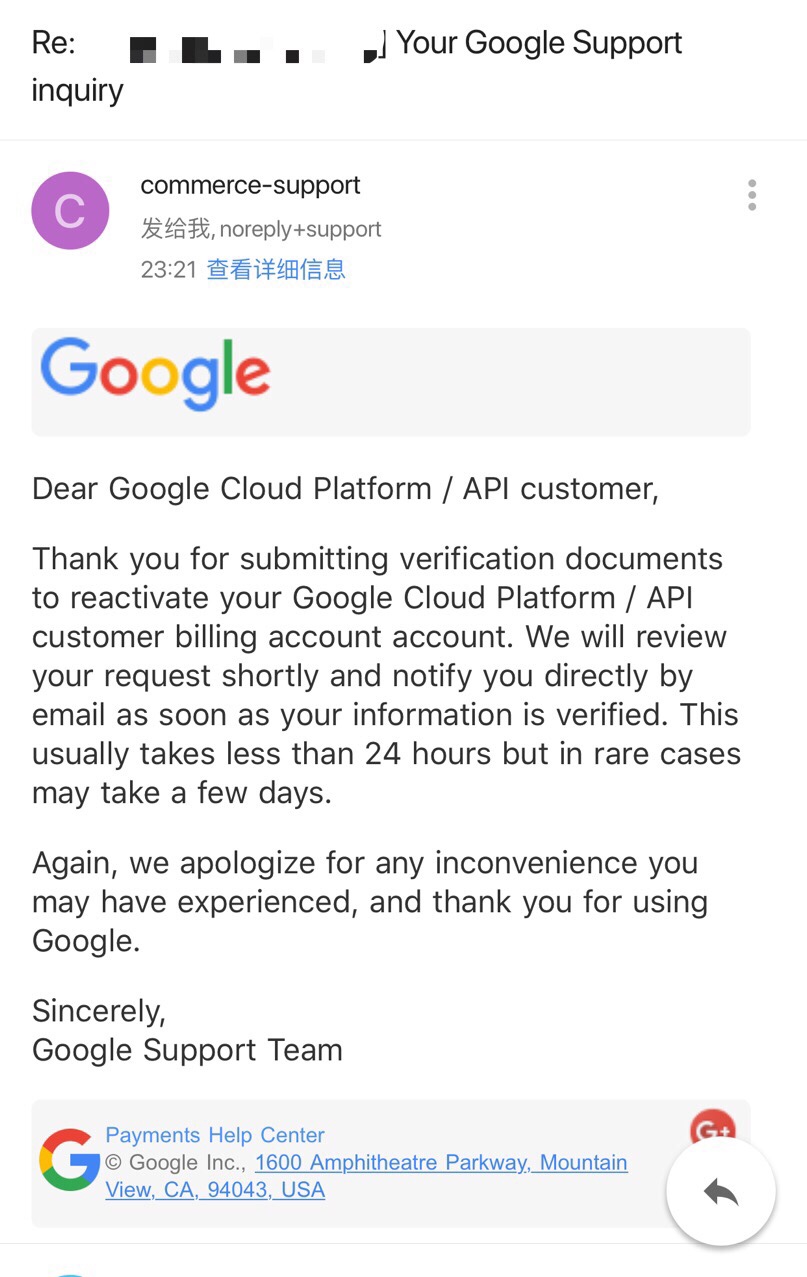Open the 查看详细信息 details link

click(x=276, y=269)
